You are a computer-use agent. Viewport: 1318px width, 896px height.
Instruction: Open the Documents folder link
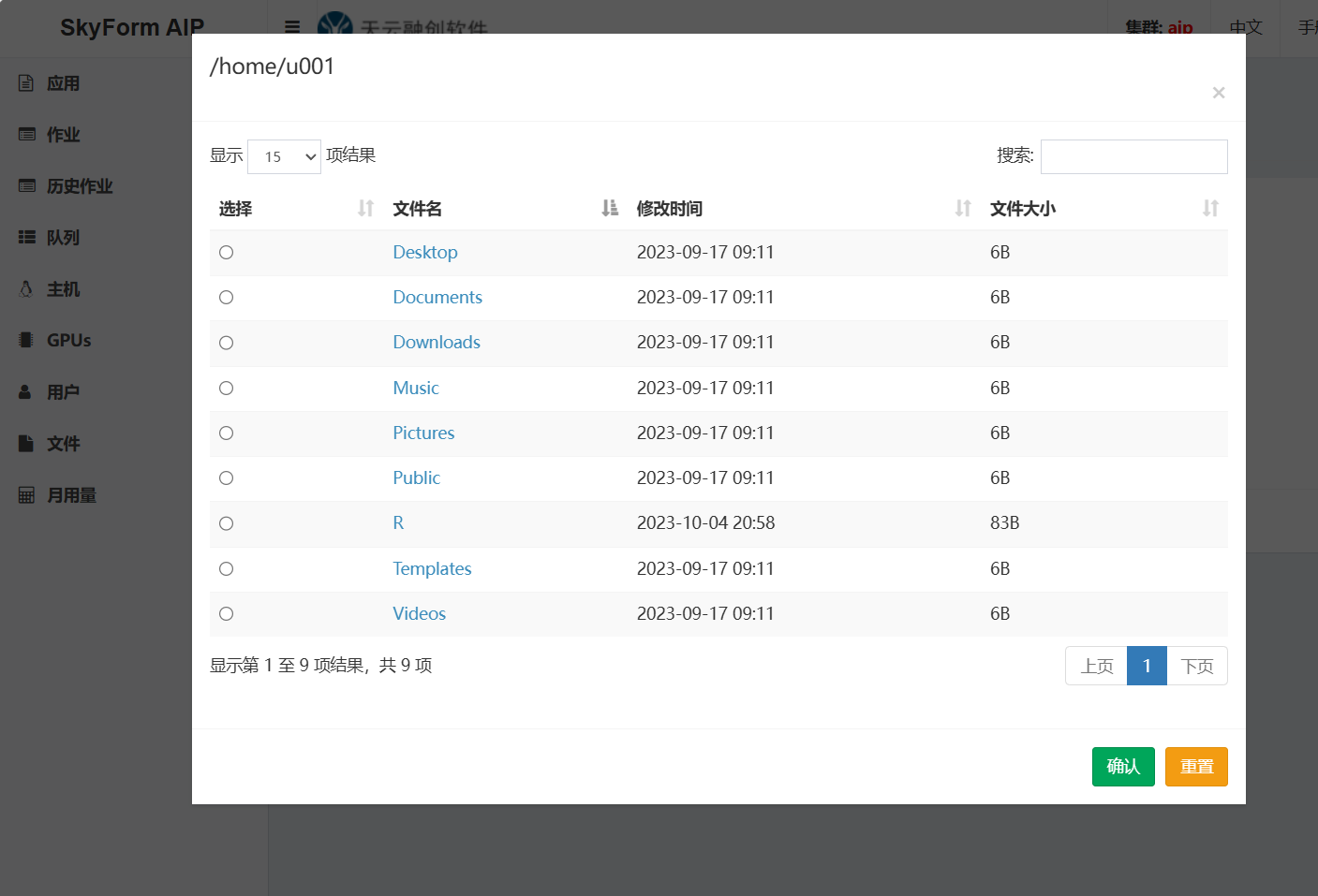point(437,298)
